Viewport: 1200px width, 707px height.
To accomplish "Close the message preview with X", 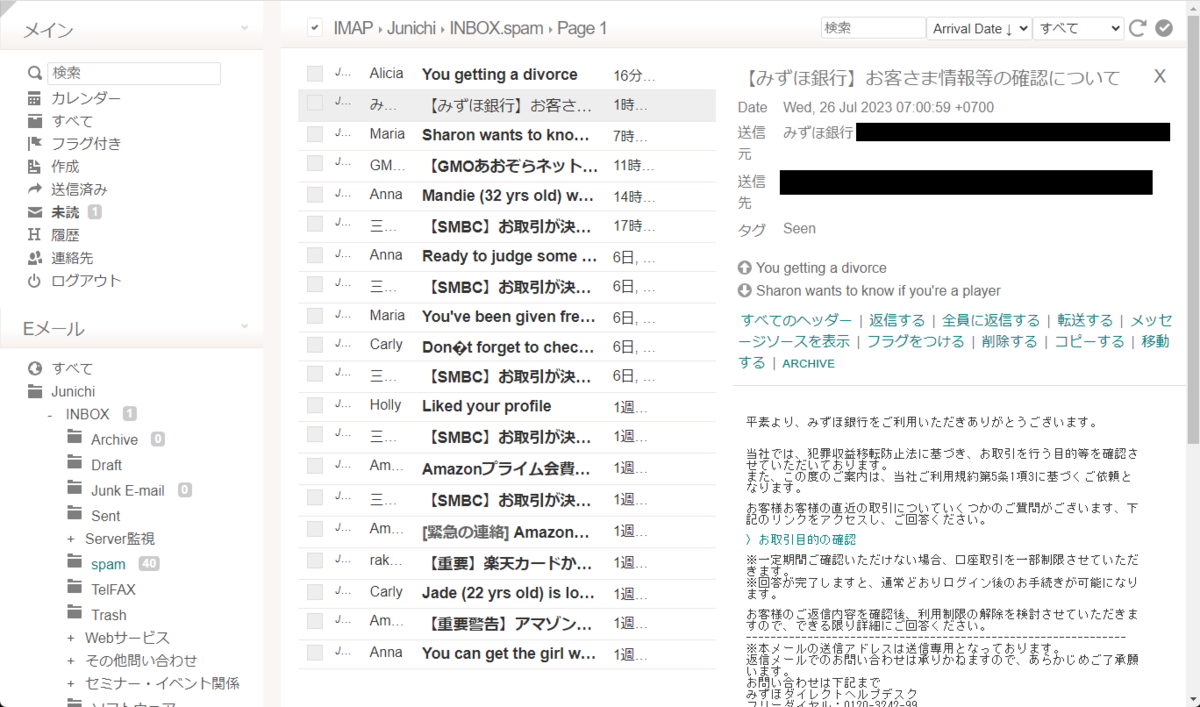I will click(1160, 76).
